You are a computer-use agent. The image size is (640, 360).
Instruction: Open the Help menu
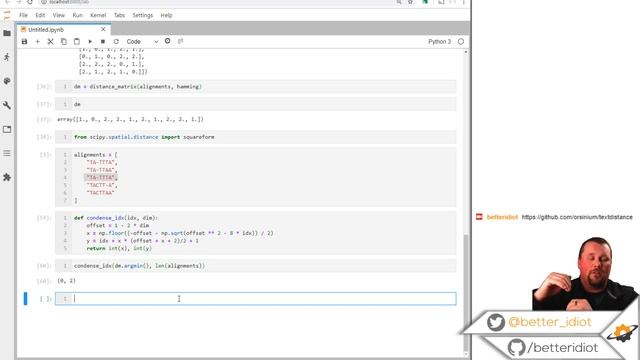[166, 15]
